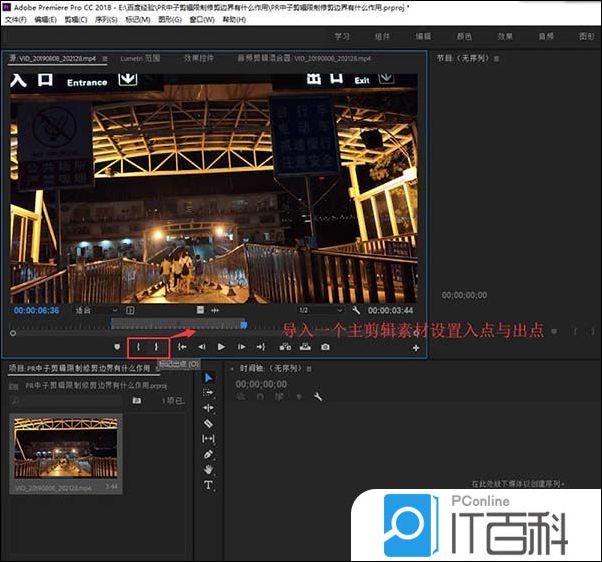Step back one frame in source monitor
The image size is (602, 562).
click(202, 347)
